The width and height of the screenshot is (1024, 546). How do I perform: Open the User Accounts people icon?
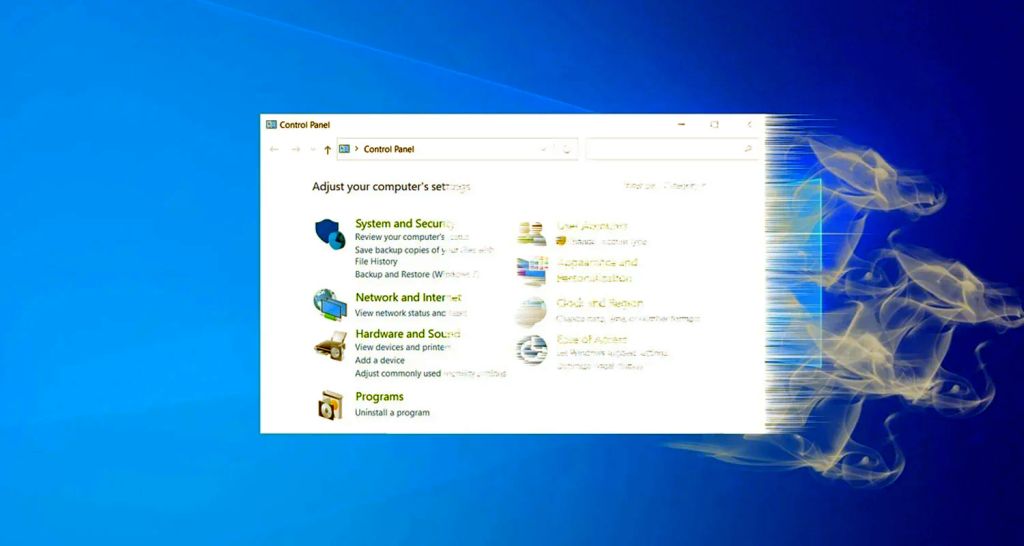[x=531, y=233]
